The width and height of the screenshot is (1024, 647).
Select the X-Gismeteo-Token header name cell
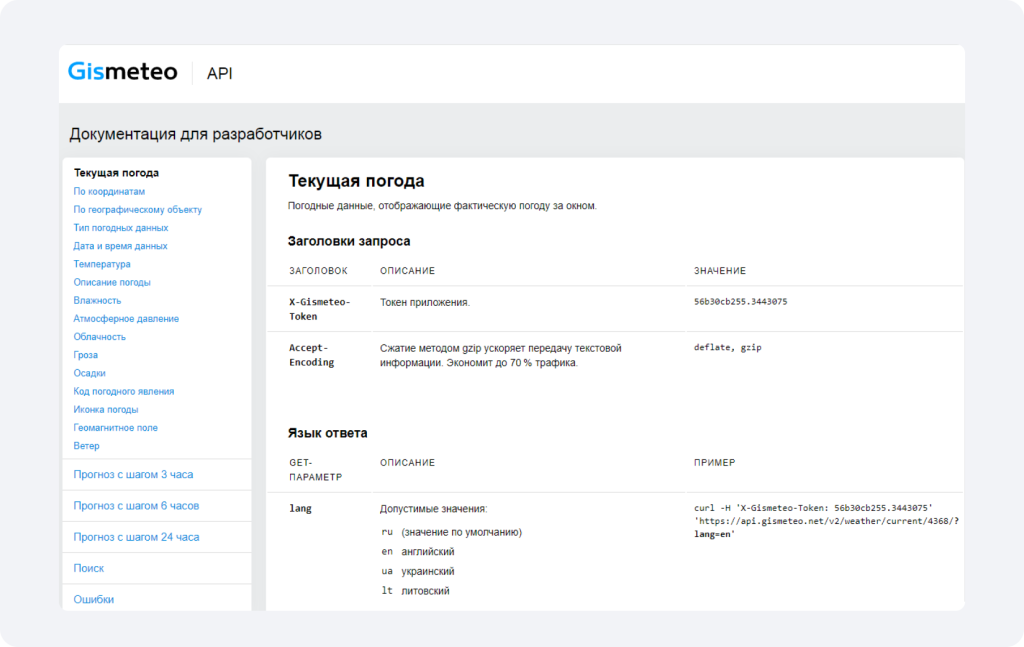tap(320, 309)
